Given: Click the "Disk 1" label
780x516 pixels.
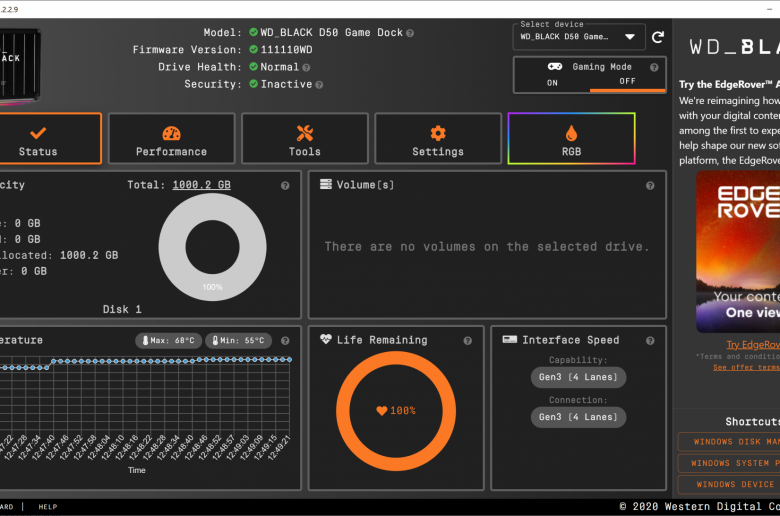Looking at the screenshot, I should pos(122,310).
